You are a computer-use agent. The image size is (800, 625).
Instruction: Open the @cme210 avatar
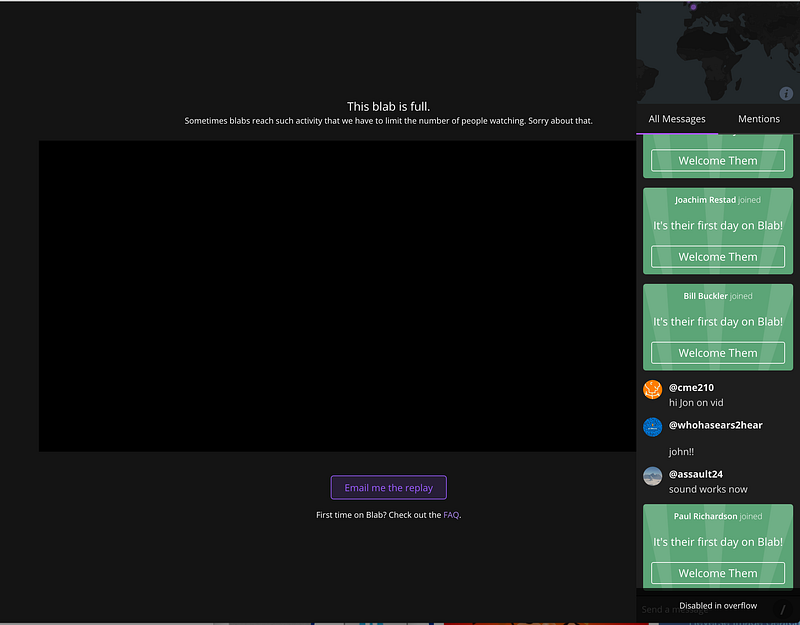click(652, 390)
